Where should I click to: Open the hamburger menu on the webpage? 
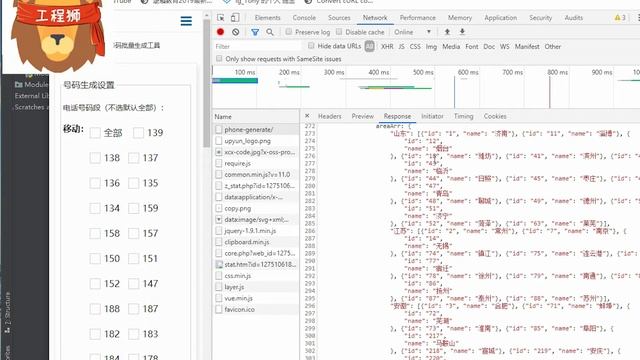pos(186,21)
